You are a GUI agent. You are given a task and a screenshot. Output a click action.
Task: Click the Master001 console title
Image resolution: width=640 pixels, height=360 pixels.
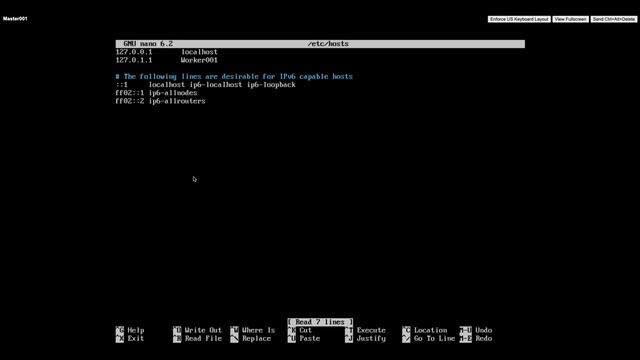[15, 19]
